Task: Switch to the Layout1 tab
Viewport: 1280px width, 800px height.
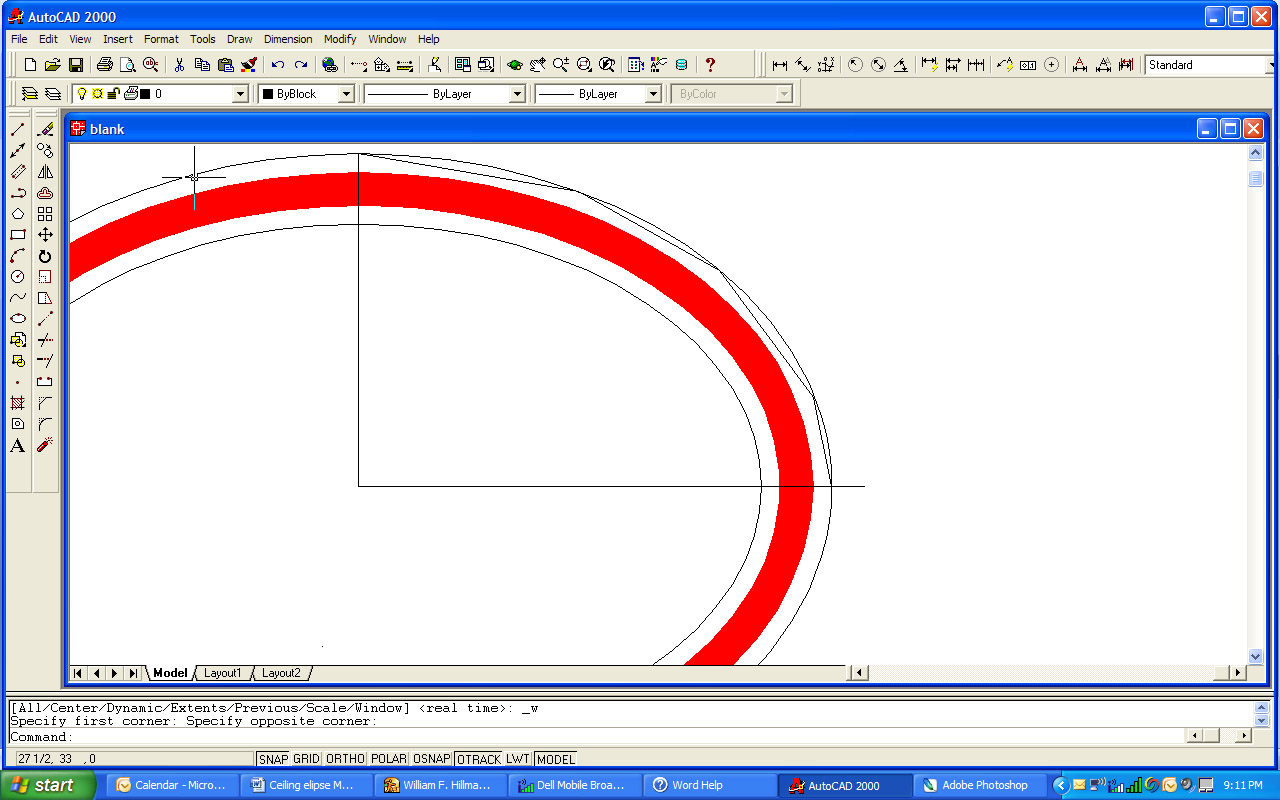Action: [x=222, y=673]
